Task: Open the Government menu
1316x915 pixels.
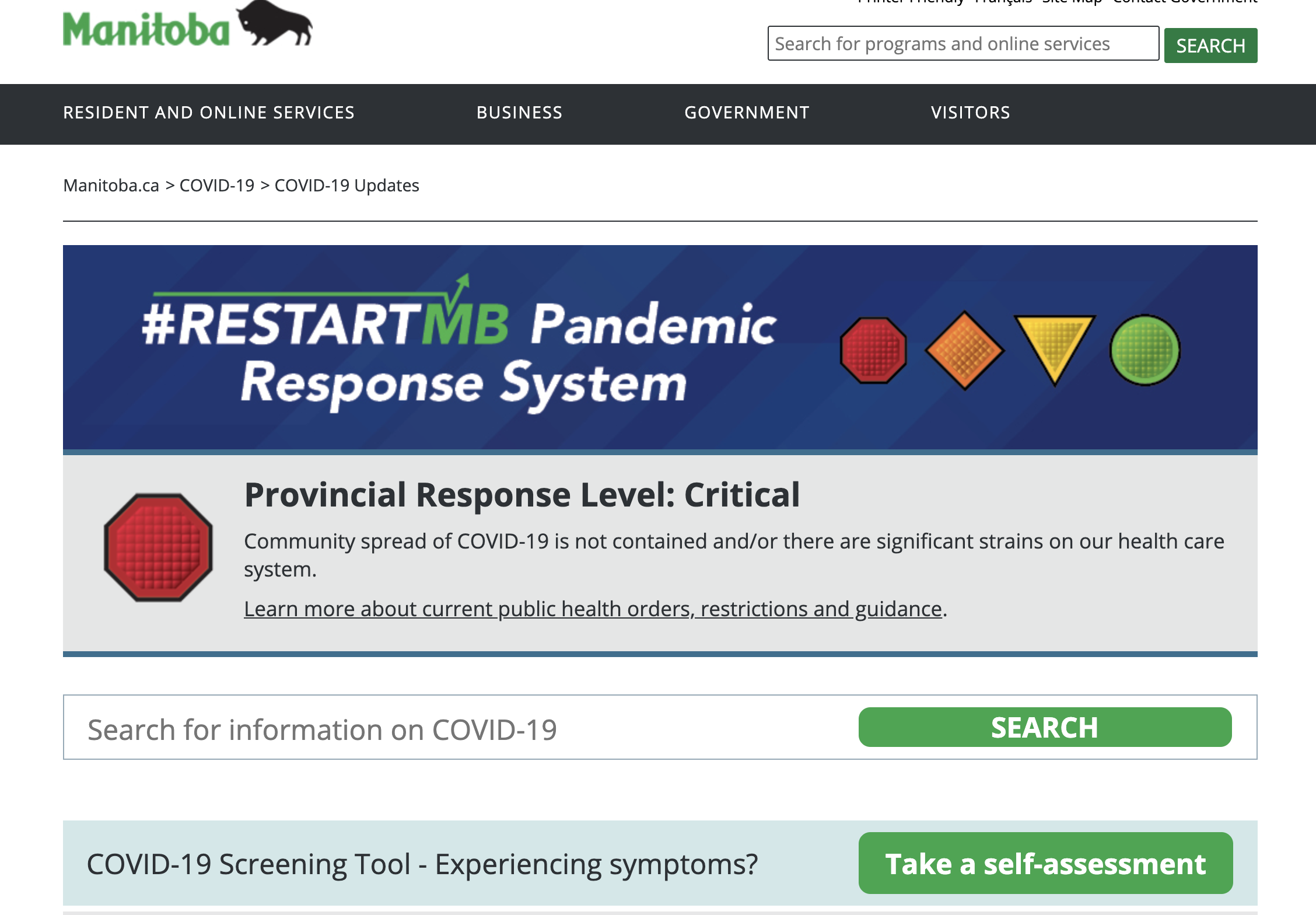Action: pyautogui.click(x=747, y=113)
